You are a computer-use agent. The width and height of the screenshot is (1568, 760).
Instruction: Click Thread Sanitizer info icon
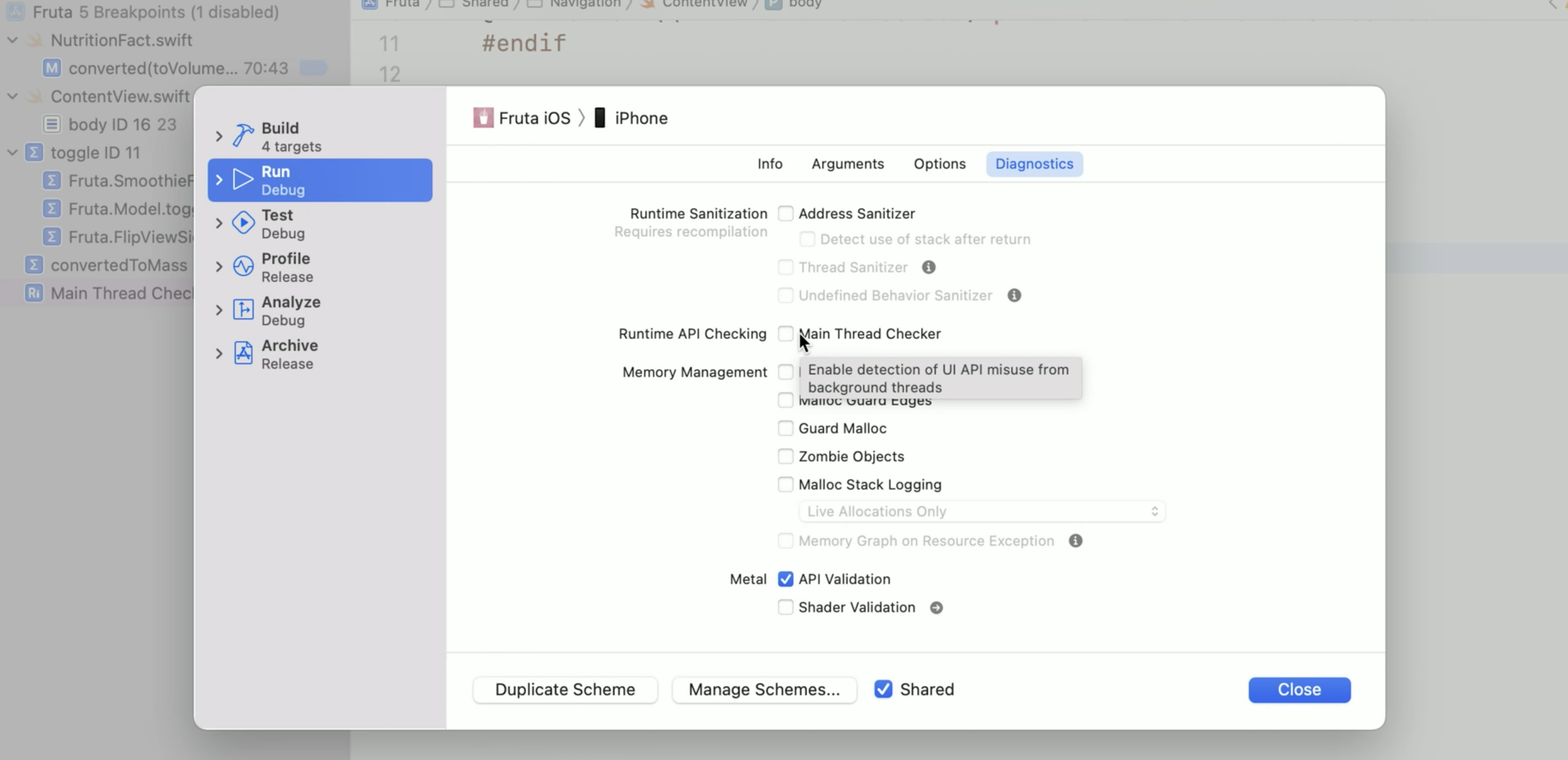(x=928, y=268)
